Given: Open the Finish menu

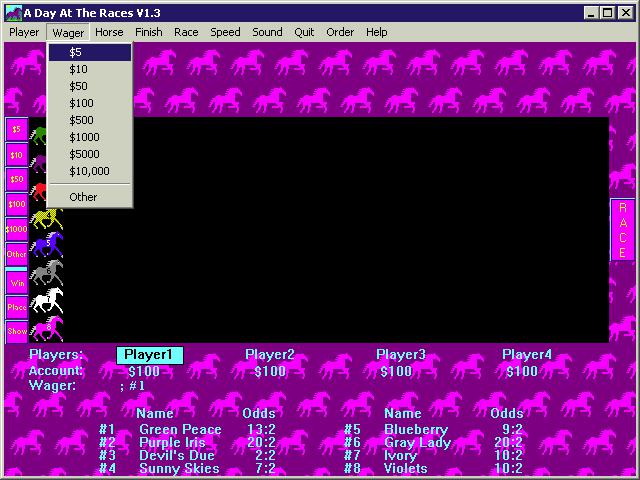Looking at the screenshot, I should pyautogui.click(x=148, y=32).
